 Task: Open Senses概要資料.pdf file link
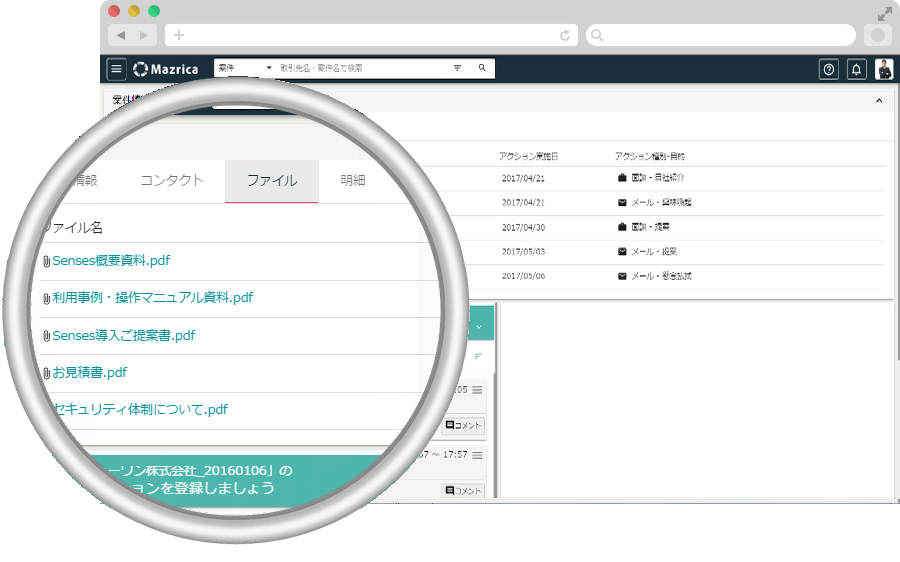111,260
